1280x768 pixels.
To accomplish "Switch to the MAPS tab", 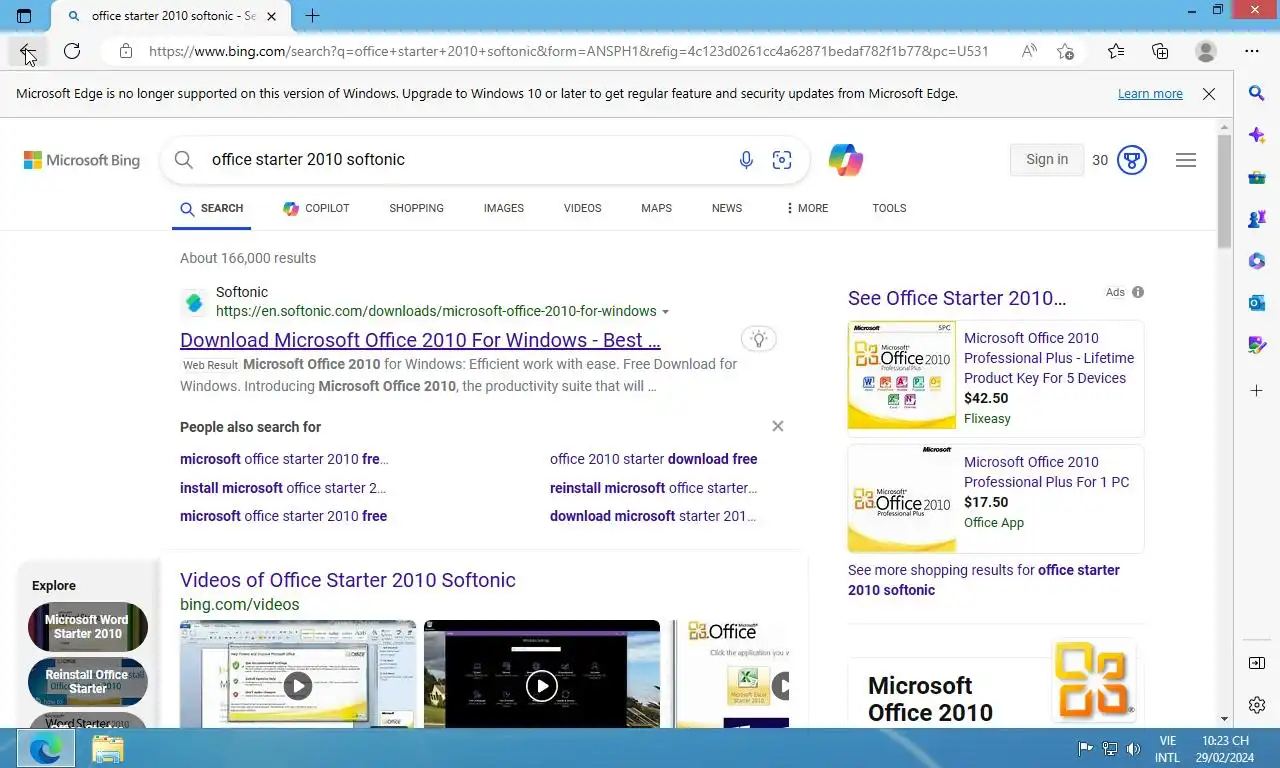I will 656,208.
